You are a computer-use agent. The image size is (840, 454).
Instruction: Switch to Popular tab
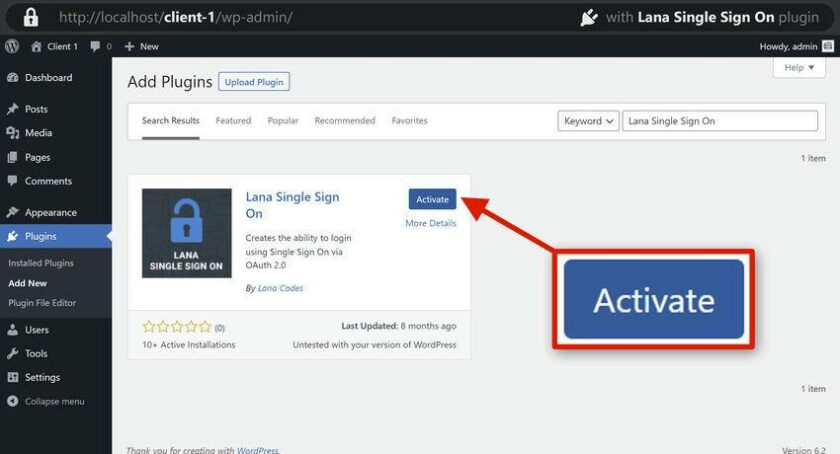pos(283,121)
